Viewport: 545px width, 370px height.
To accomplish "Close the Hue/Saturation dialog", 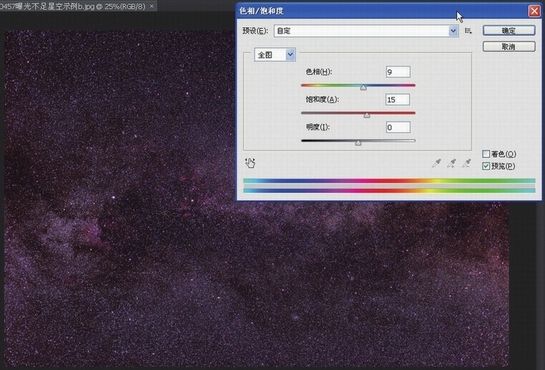I will 534,11.
